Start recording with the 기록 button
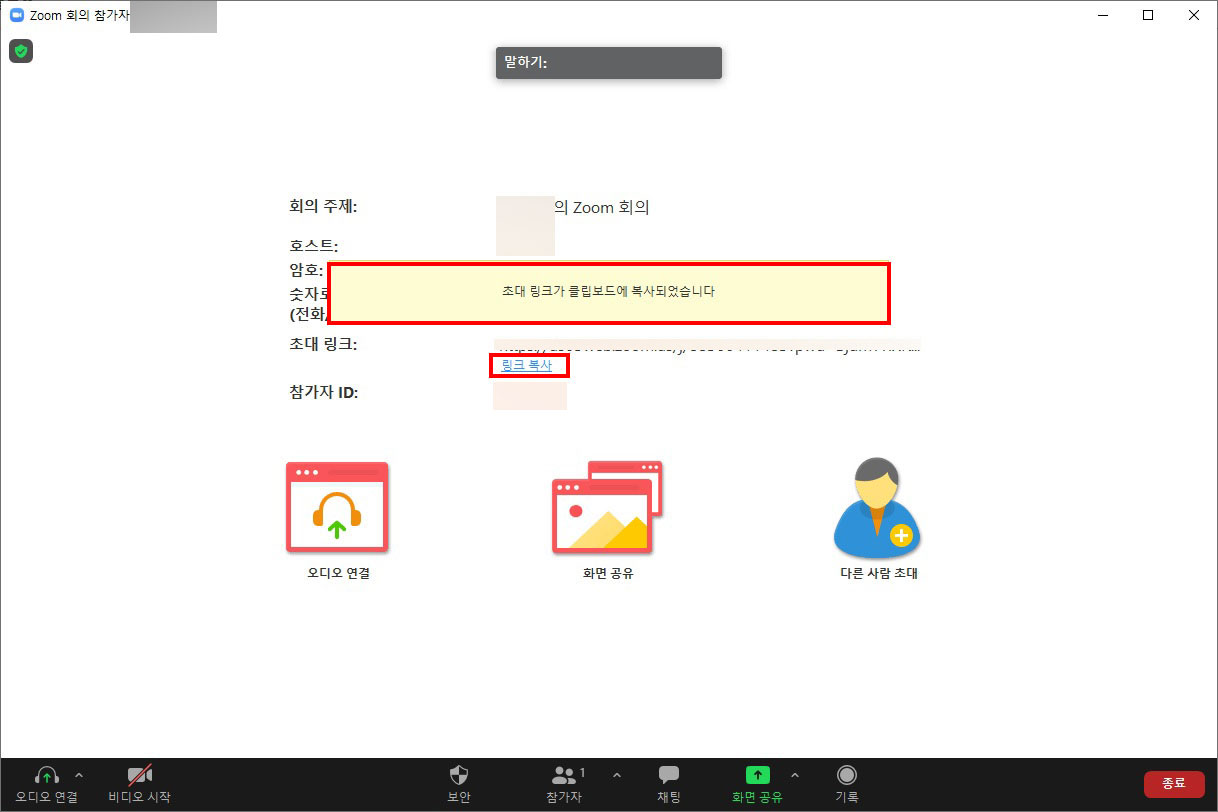 pos(847,783)
